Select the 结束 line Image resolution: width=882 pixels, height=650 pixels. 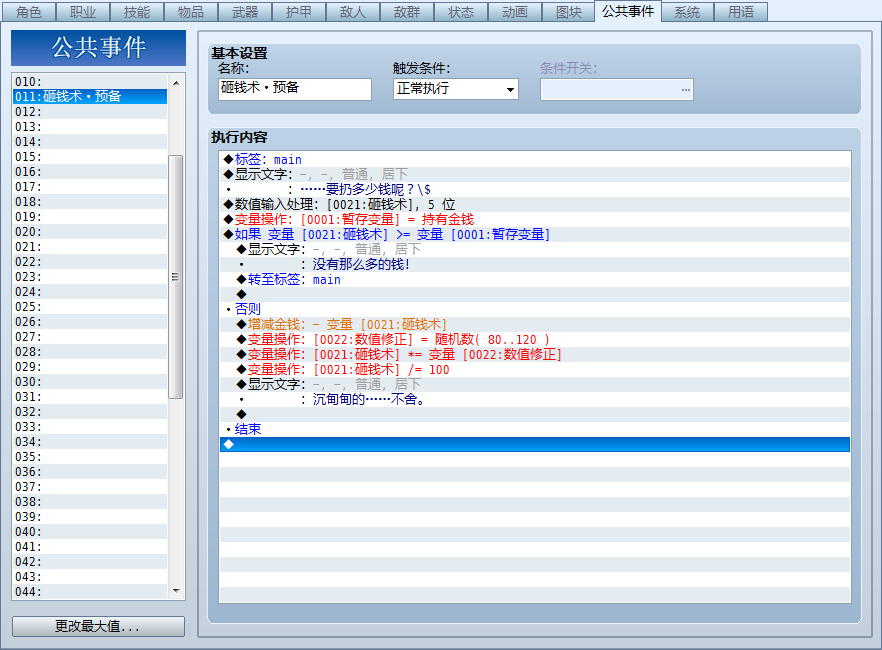(x=535, y=430)
